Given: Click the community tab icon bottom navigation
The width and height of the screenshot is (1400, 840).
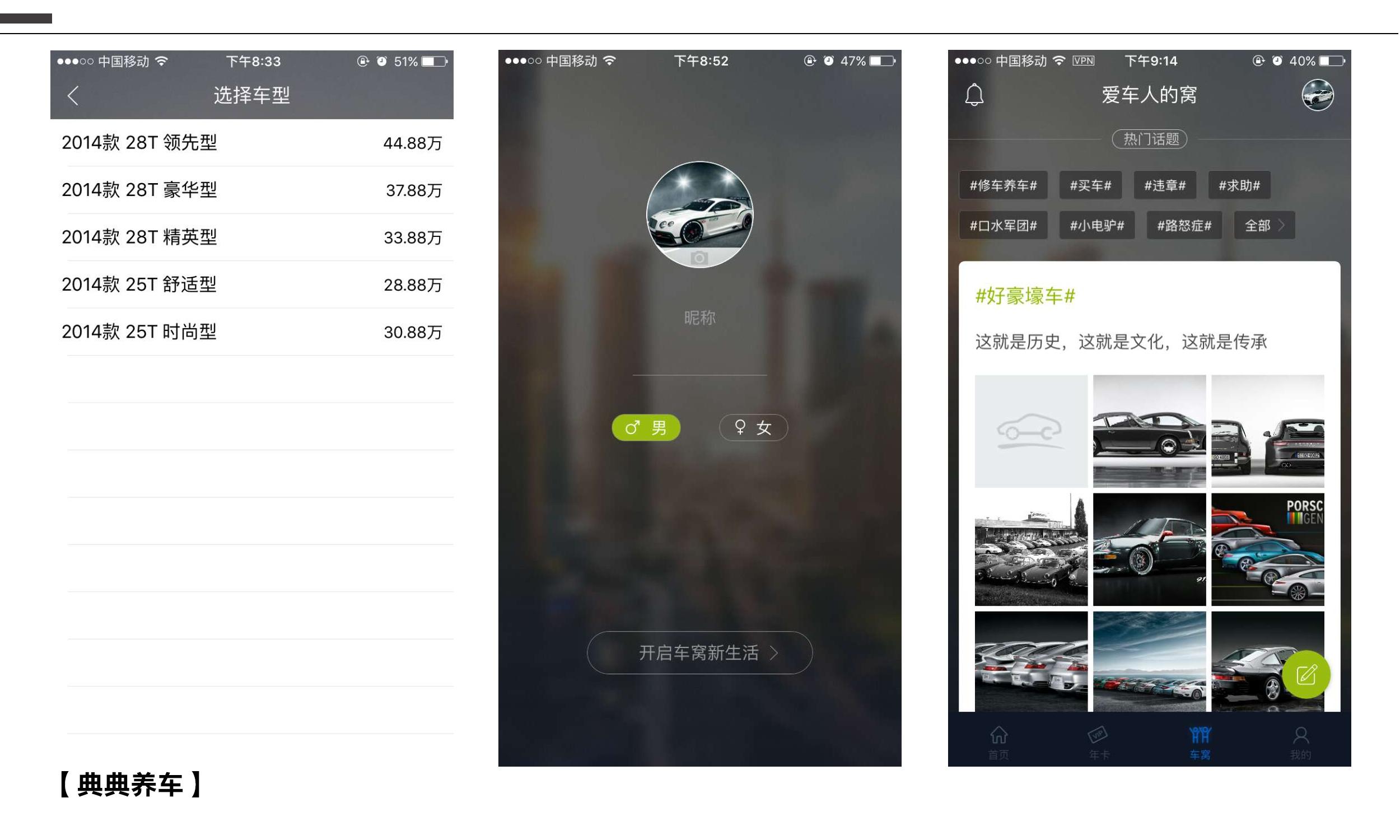Looking at the screenshot, I should 1198,740.
